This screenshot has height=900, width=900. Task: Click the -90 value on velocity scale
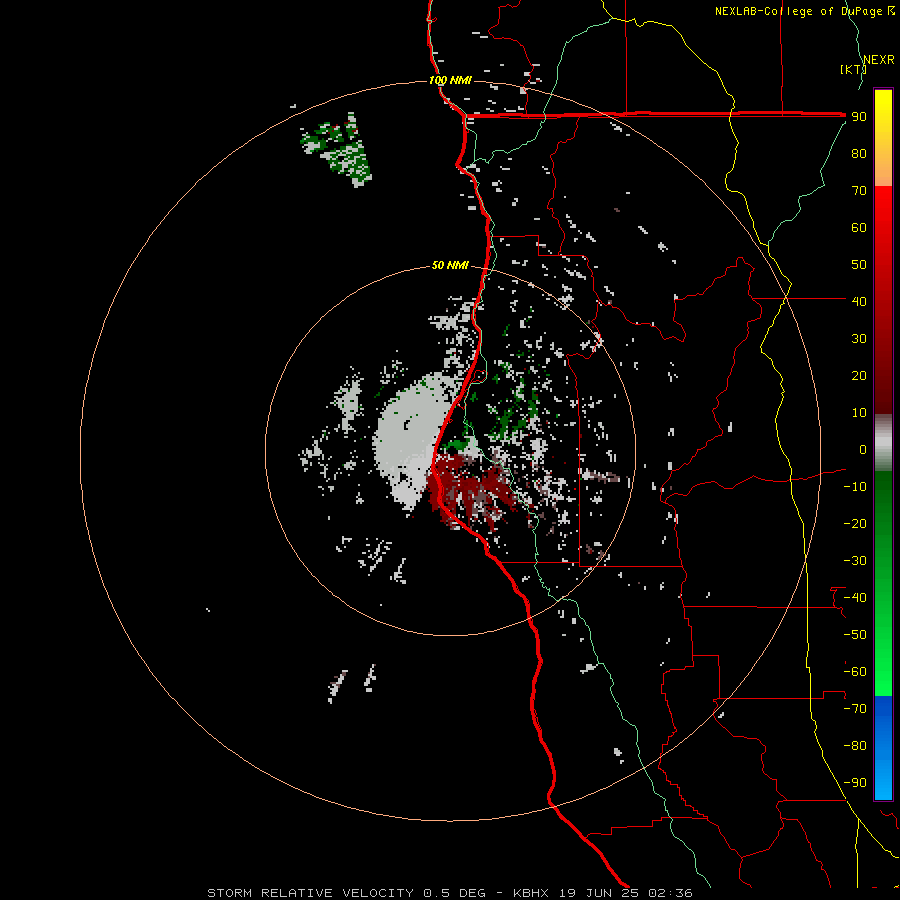[855, 783]
